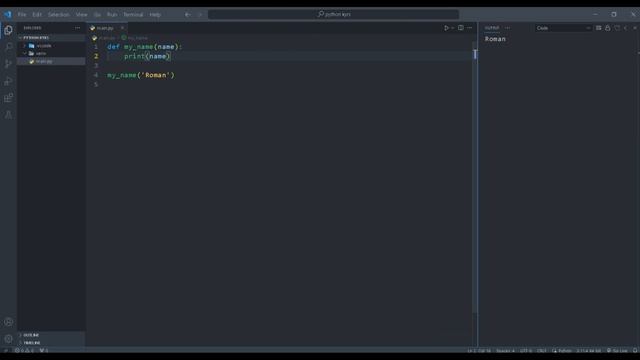Click the my_name breadcrumb symbol
The height and width of the screenshot is (360, 640).
[x=135, y=38]
